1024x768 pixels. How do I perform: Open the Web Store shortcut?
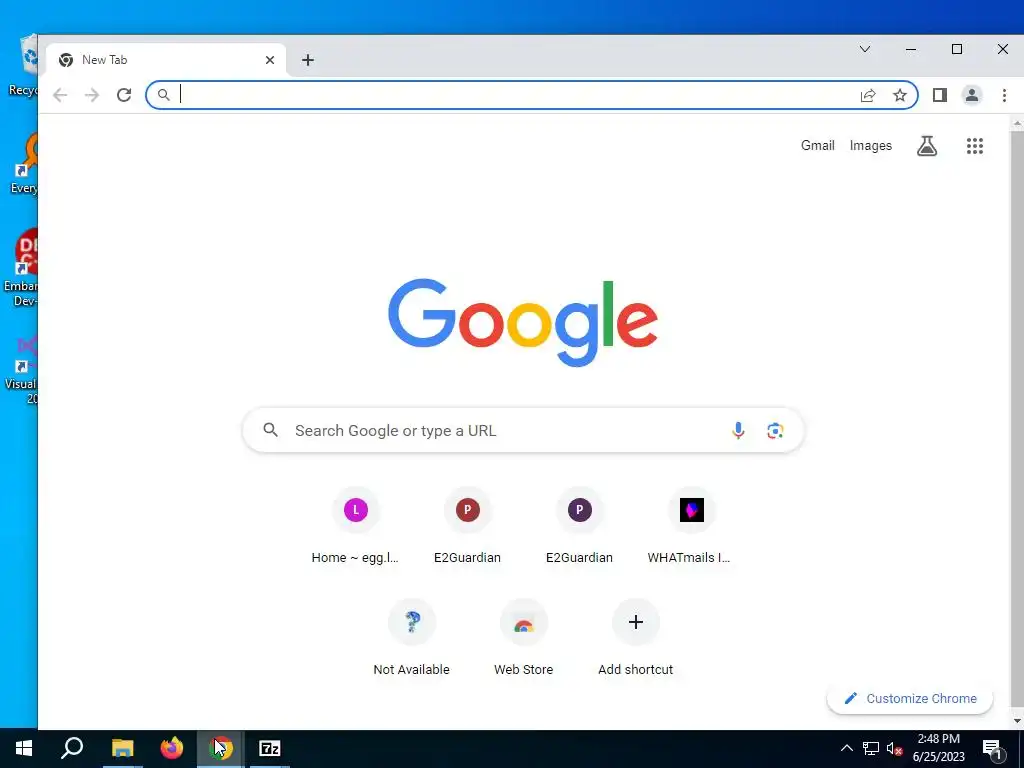pos(524,638)
